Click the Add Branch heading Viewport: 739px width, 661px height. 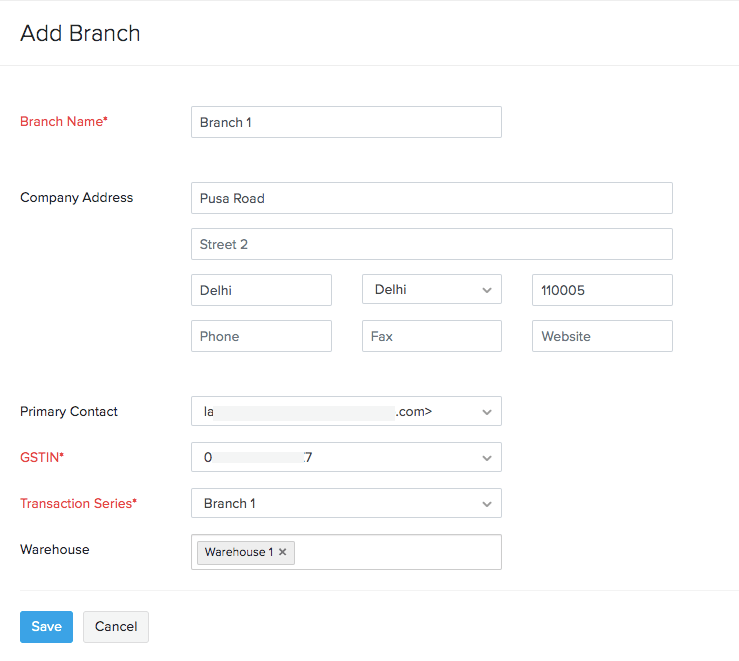(80, 33)
